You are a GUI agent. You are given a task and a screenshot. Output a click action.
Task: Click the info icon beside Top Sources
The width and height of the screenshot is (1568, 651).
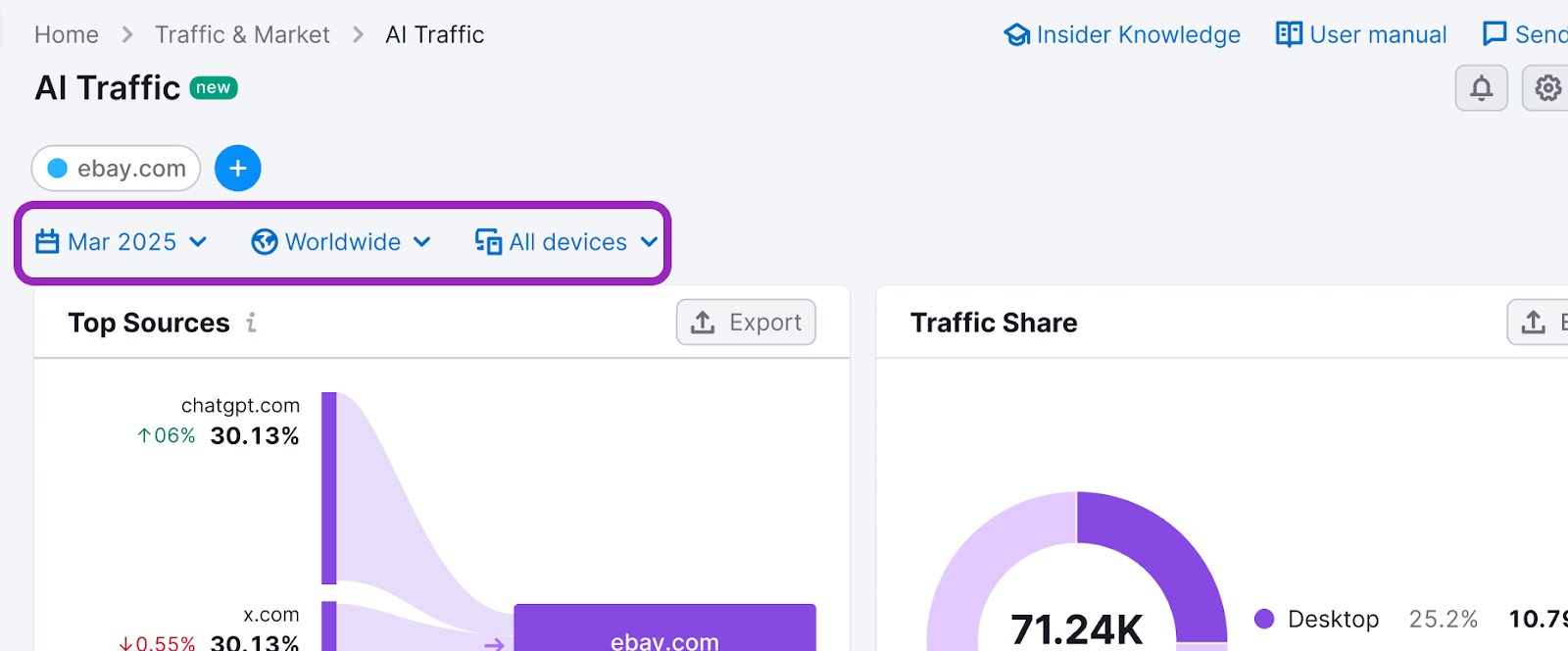point(252,323)
